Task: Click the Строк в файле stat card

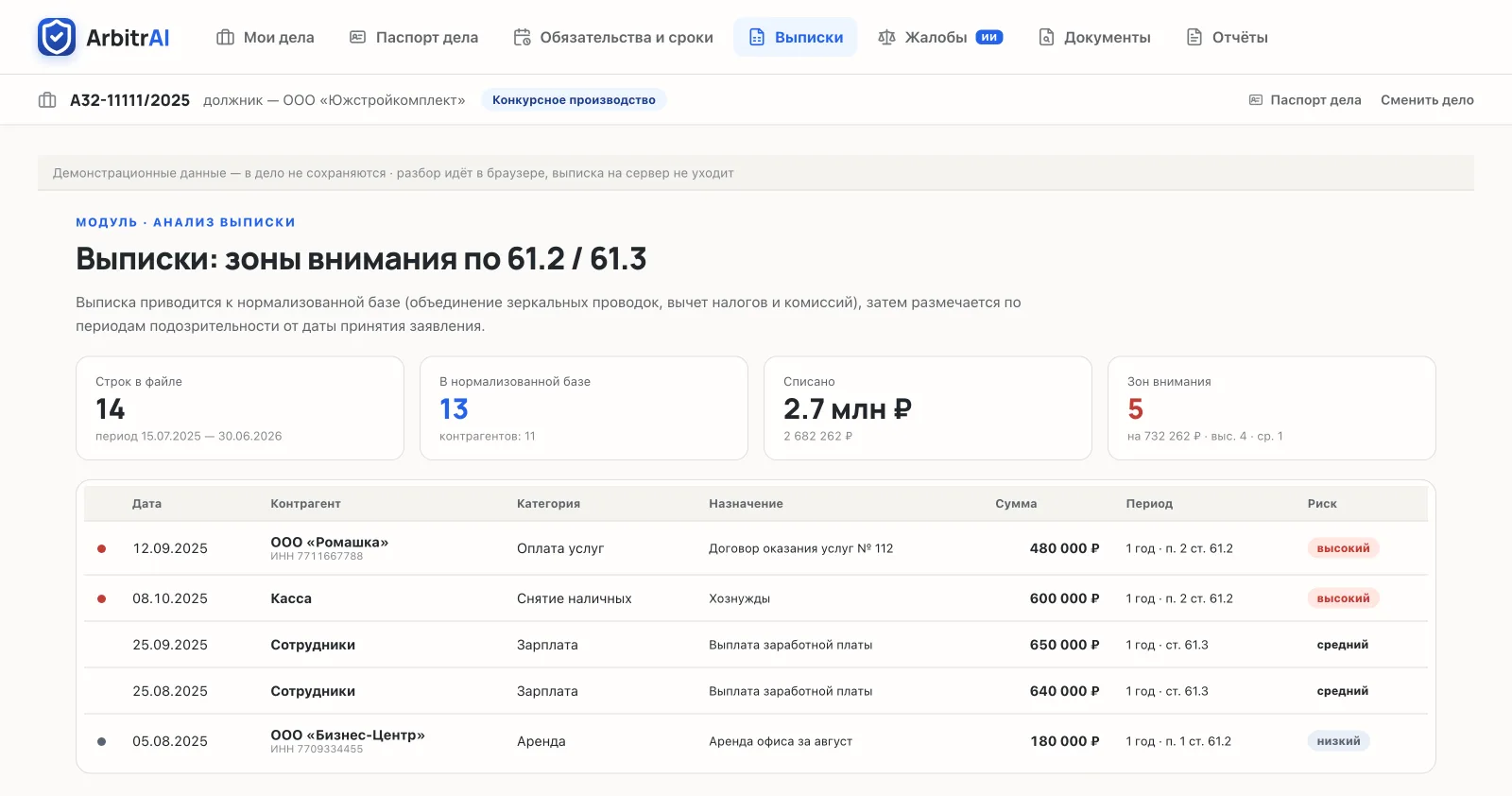Action: click(240, 408)
